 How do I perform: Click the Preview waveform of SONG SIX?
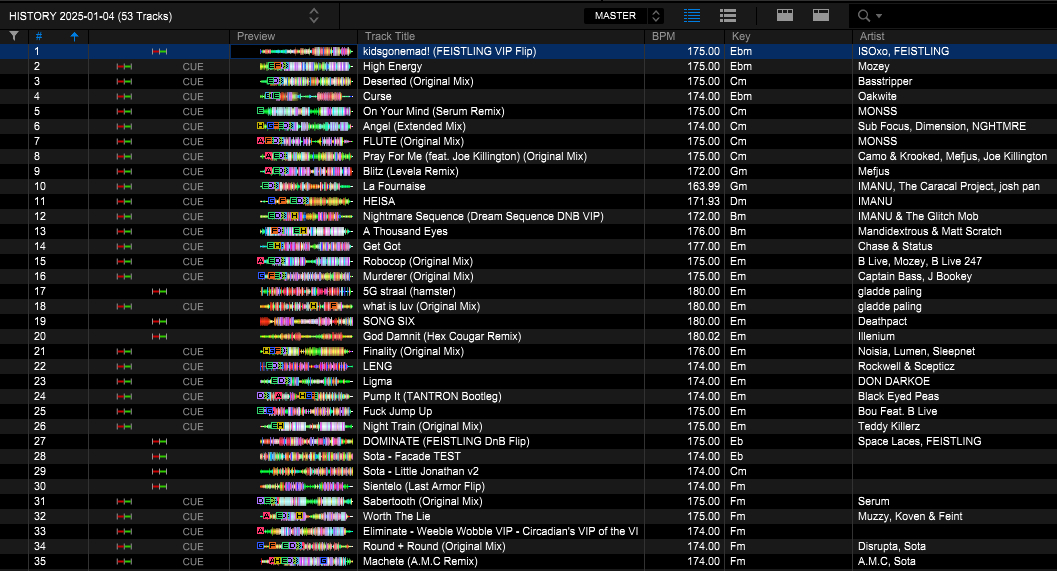pos(306,321)
